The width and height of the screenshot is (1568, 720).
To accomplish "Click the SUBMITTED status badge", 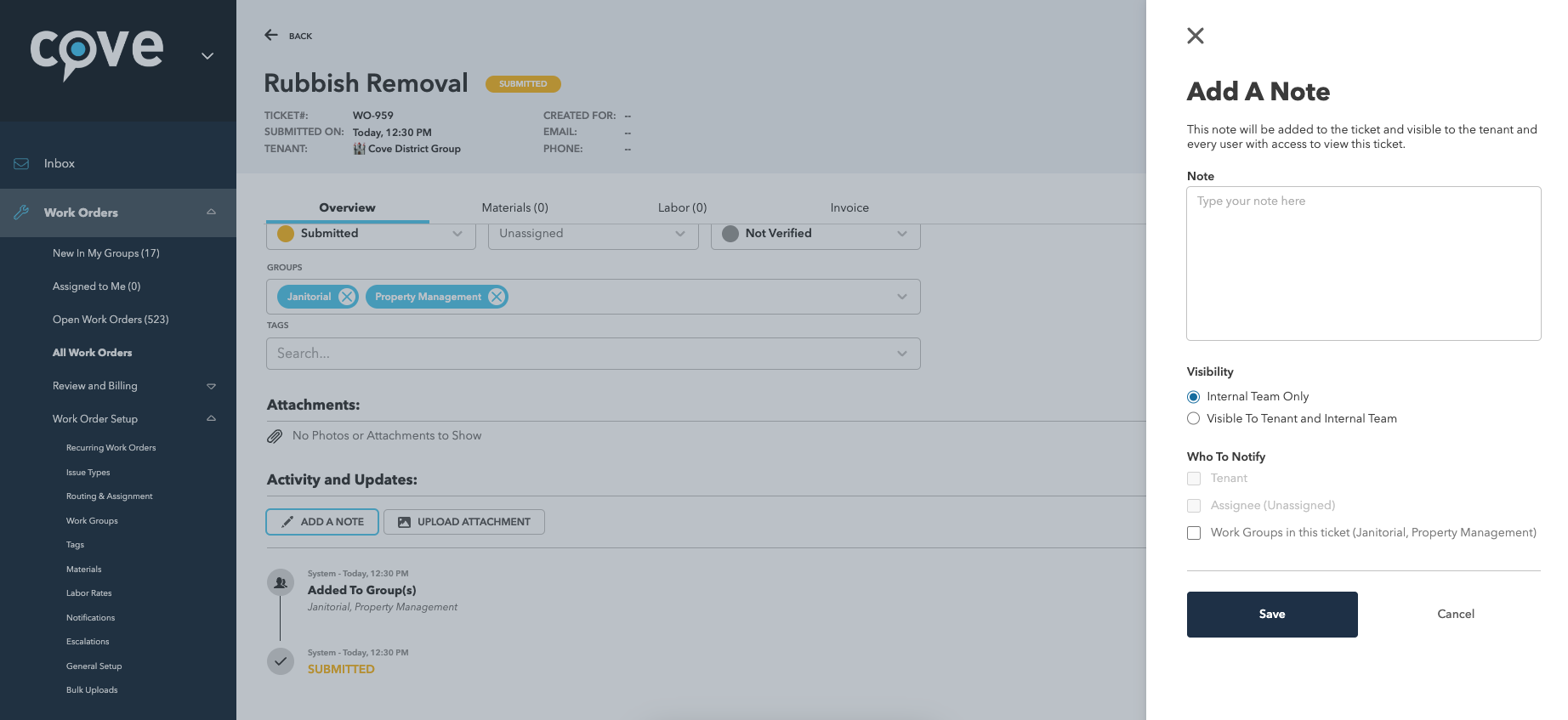I will click(x=523, y=84).
